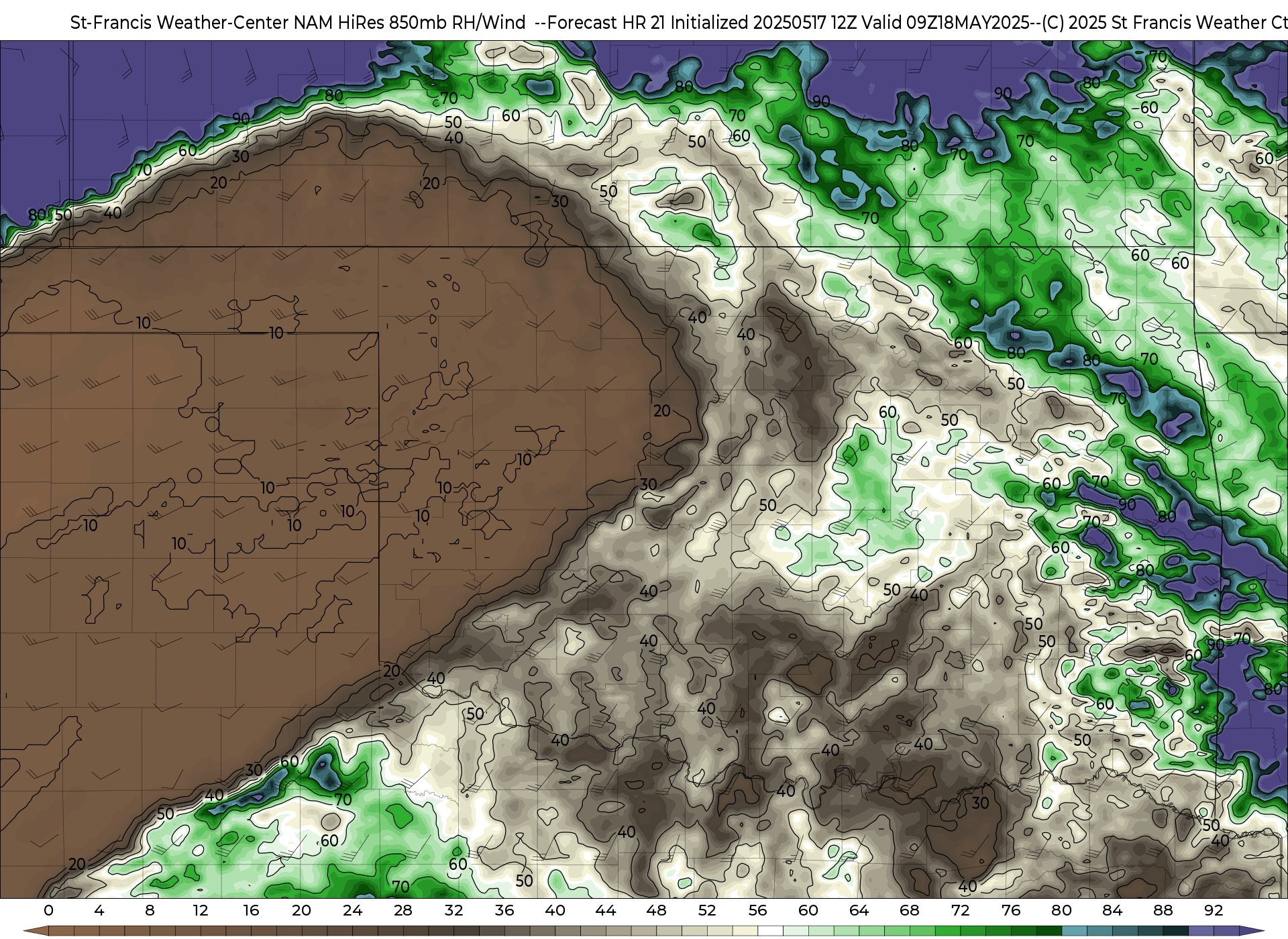This screenshot has height=939, width=1288.
Task: Select the brown swatch under colorbar label 8
Action: (162, 931)
